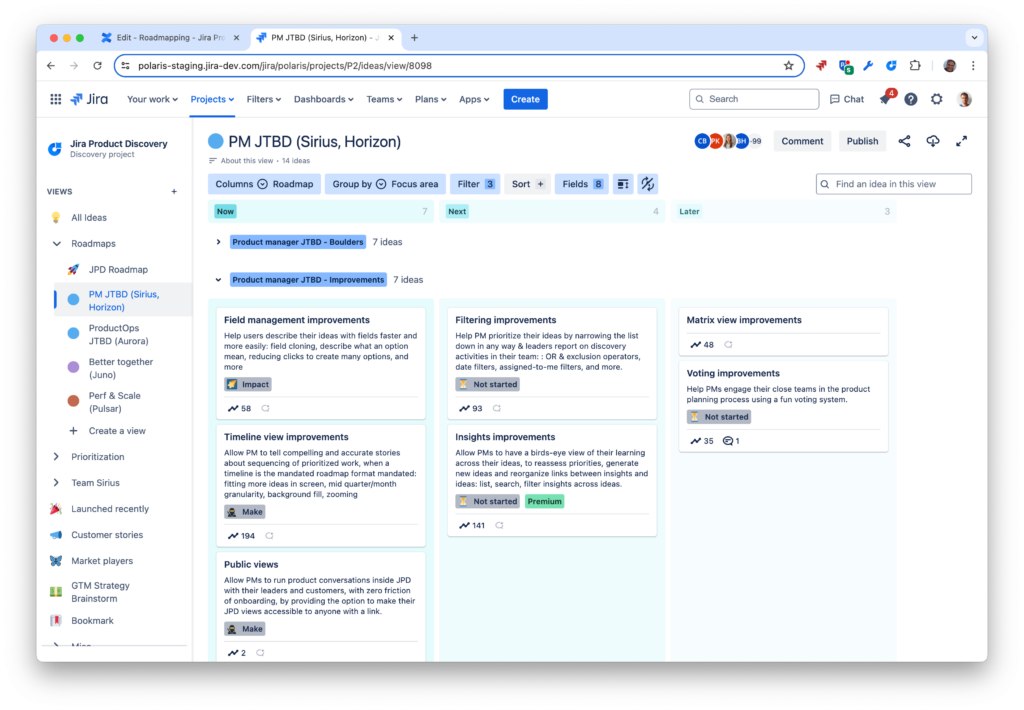Screen dimensions: 1024x710
Task: Add a new view with plus icon
Action: point(174,191)
